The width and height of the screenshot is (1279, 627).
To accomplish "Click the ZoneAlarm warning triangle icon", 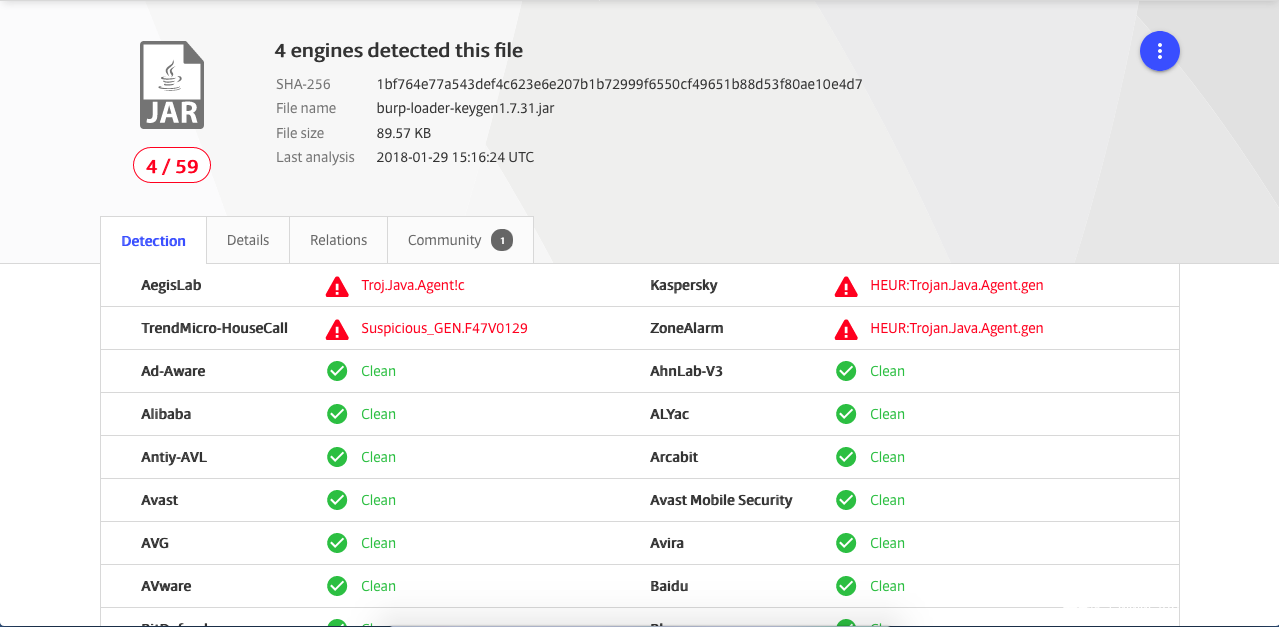I will (846, 329).
